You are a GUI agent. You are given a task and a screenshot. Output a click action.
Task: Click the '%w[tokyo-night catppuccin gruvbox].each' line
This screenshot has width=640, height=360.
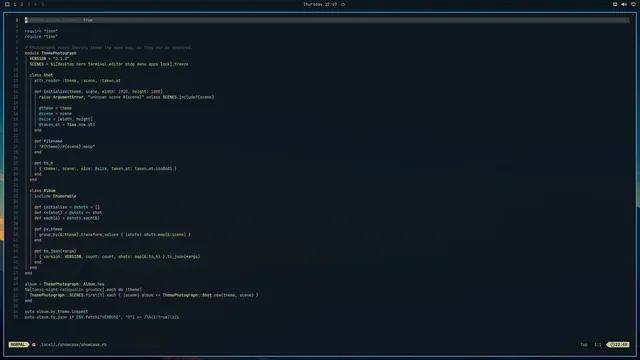pos(83,290)
